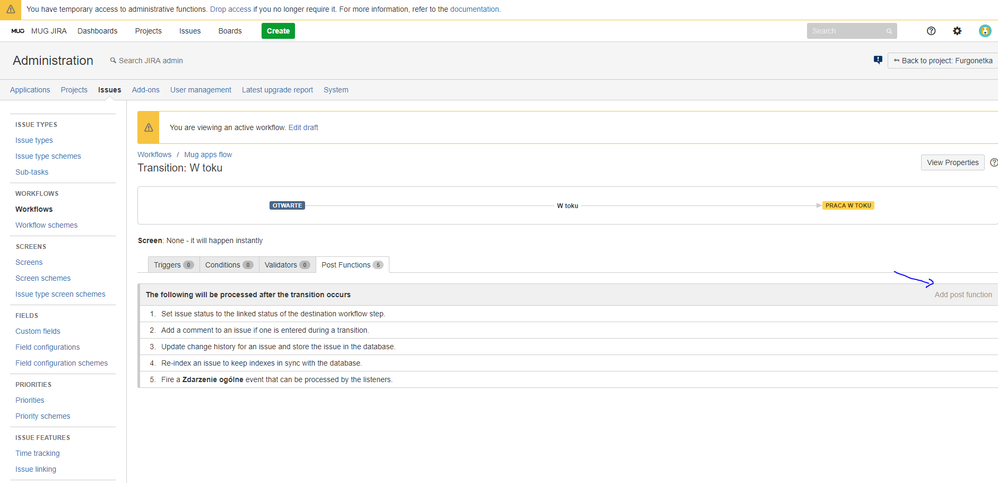Click the OTWARTE status lozenge

click(x=288, y=206)
